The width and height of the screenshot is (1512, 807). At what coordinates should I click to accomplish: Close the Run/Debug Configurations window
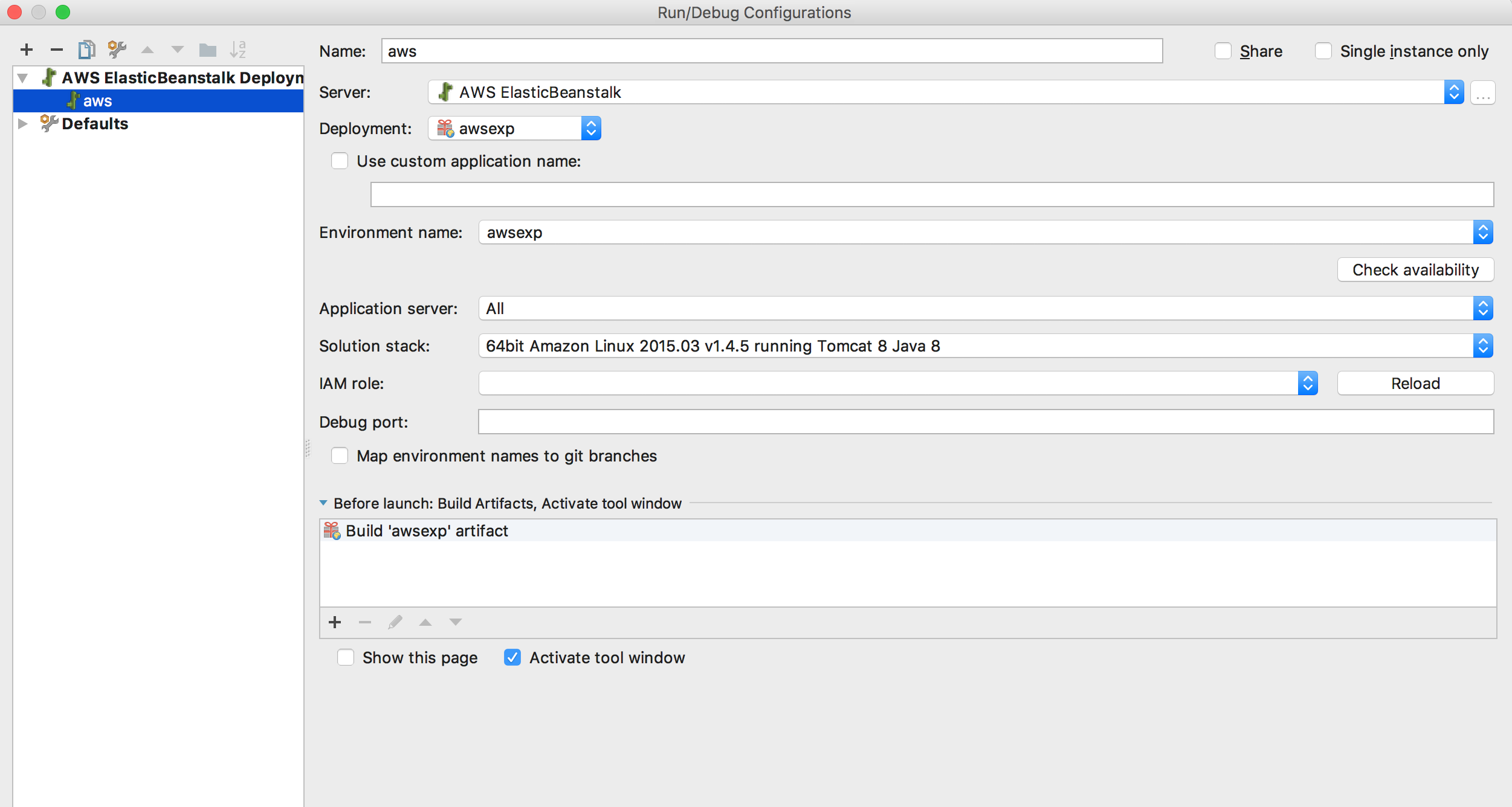click(15, 12)
